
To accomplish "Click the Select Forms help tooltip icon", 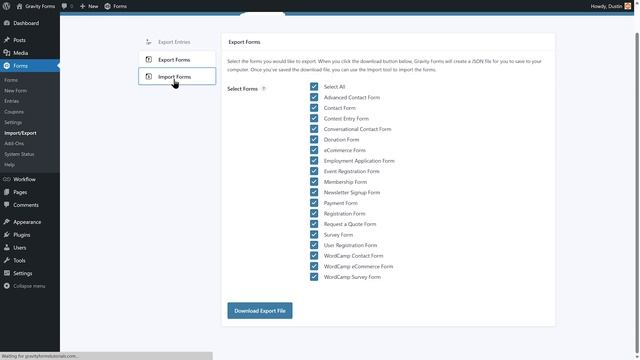I will (x=264, y=89).
